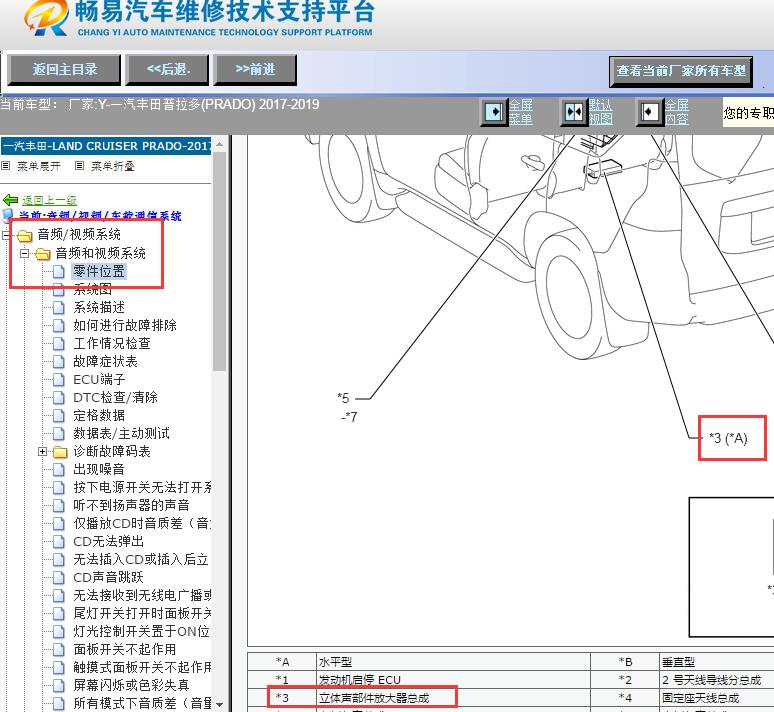Click the document icon beside 系统描述

click(59, 308)
